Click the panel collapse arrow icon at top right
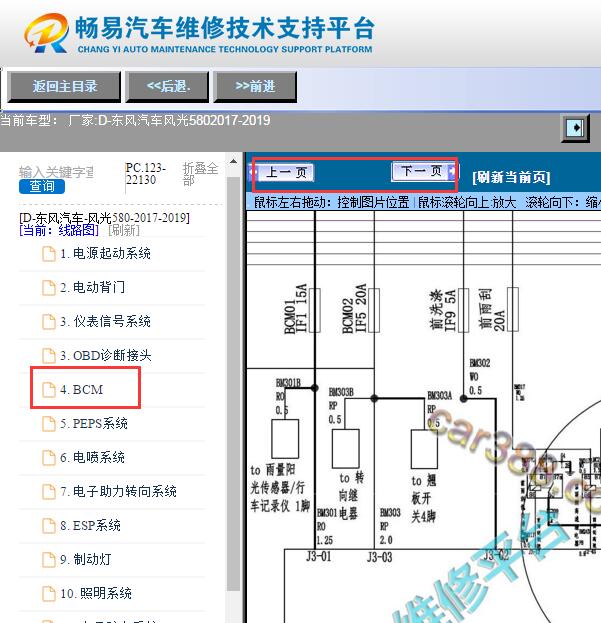Viewport: 601px width, 623px height. [x=575, y=128]
